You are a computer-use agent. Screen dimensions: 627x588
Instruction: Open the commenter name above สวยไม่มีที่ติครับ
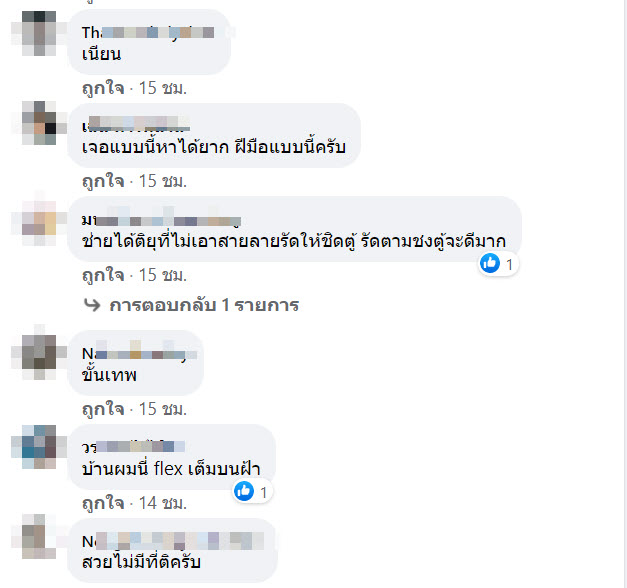click(x=173, y=541)
